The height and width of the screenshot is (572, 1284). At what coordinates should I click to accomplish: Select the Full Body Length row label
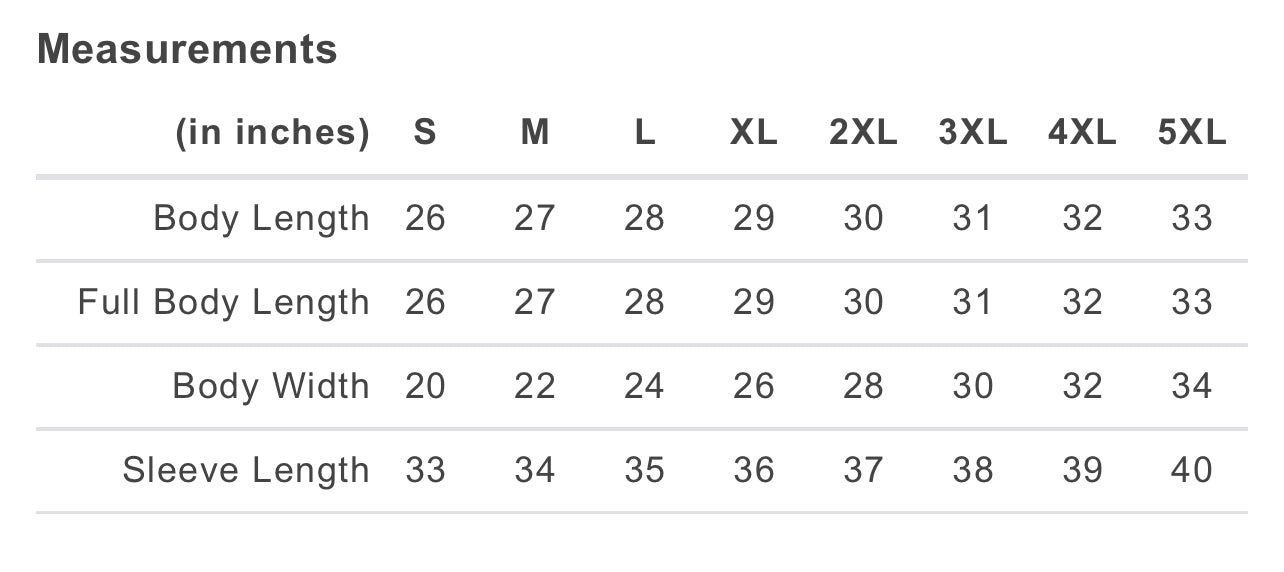223,302
